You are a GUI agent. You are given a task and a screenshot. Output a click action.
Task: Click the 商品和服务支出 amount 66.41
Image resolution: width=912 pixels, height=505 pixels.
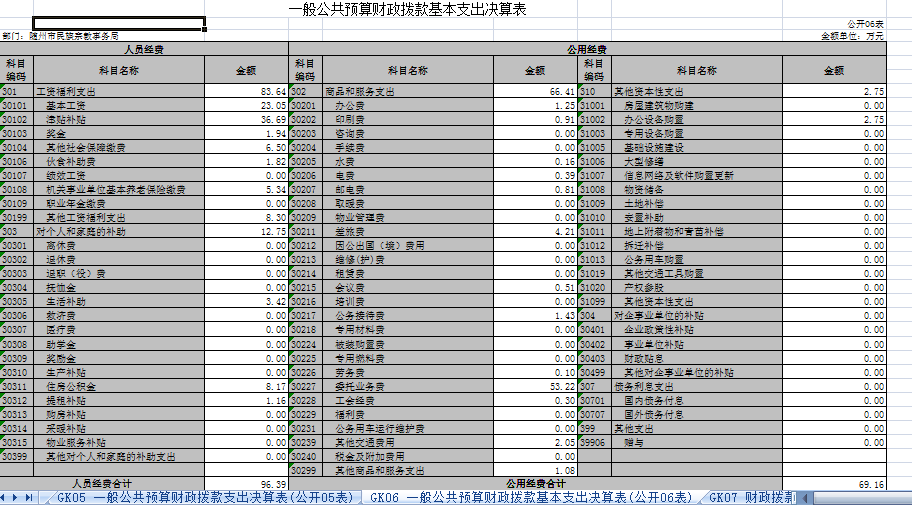pyautogui.click(x=535, y=91)
